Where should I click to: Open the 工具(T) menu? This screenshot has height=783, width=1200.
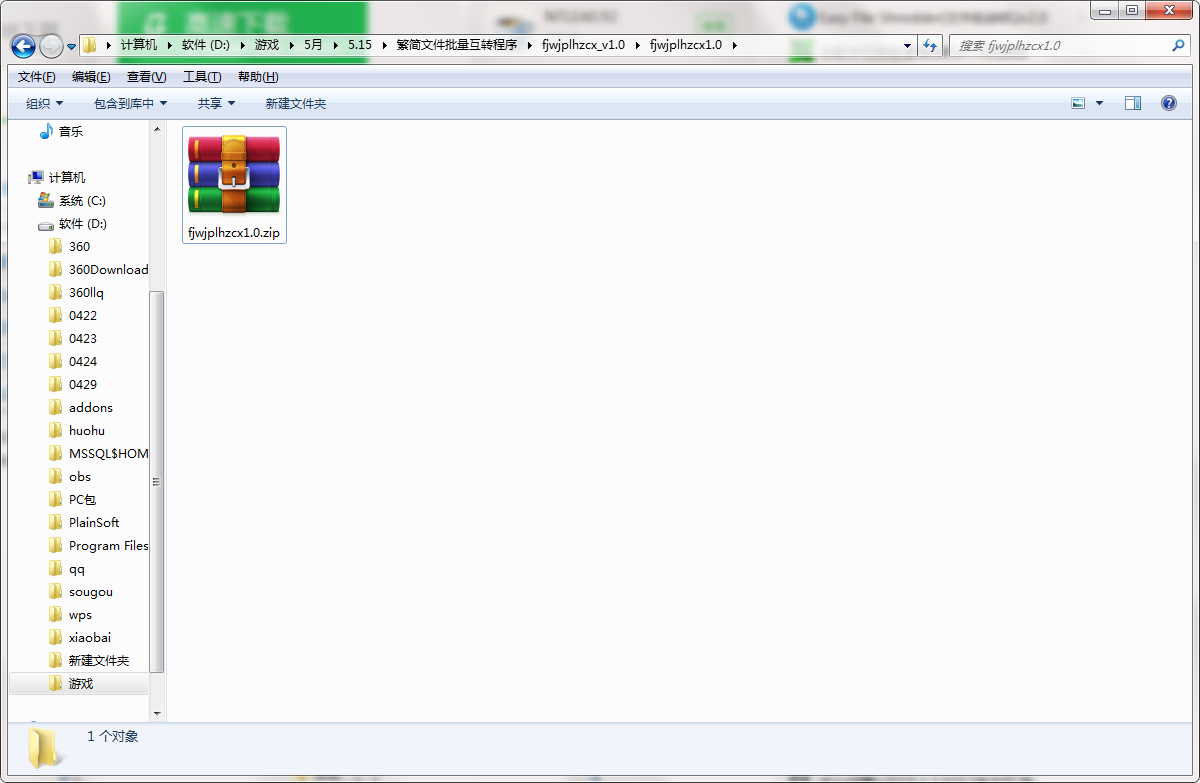[x=202, y=77]
